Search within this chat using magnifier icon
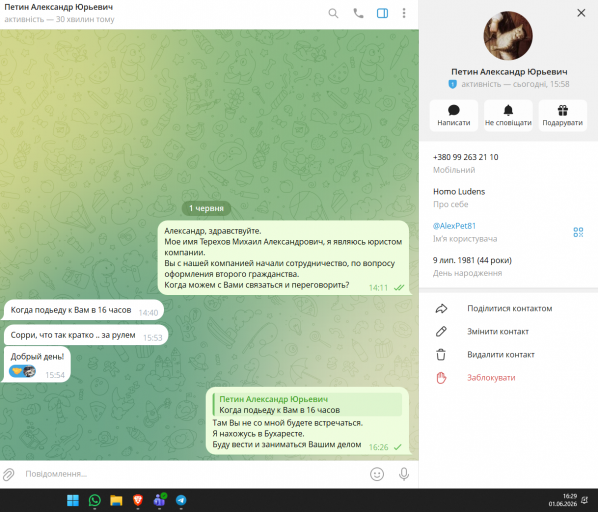Screen dimensions: 598x512 333,13
